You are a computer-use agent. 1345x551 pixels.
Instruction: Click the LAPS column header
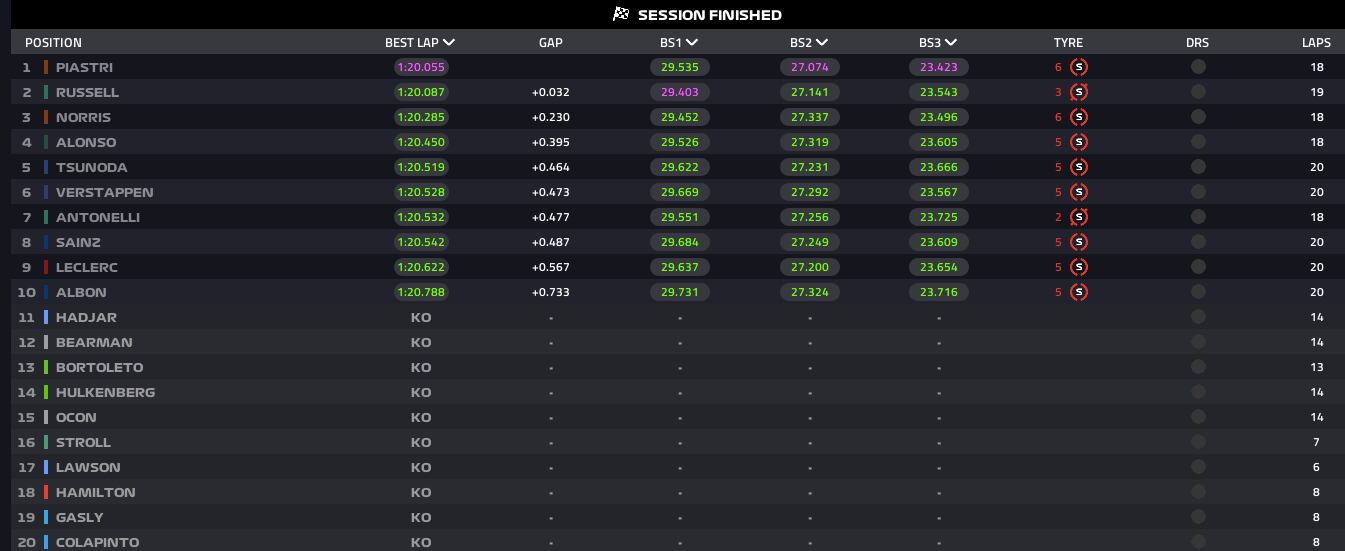click(1316, 43)
